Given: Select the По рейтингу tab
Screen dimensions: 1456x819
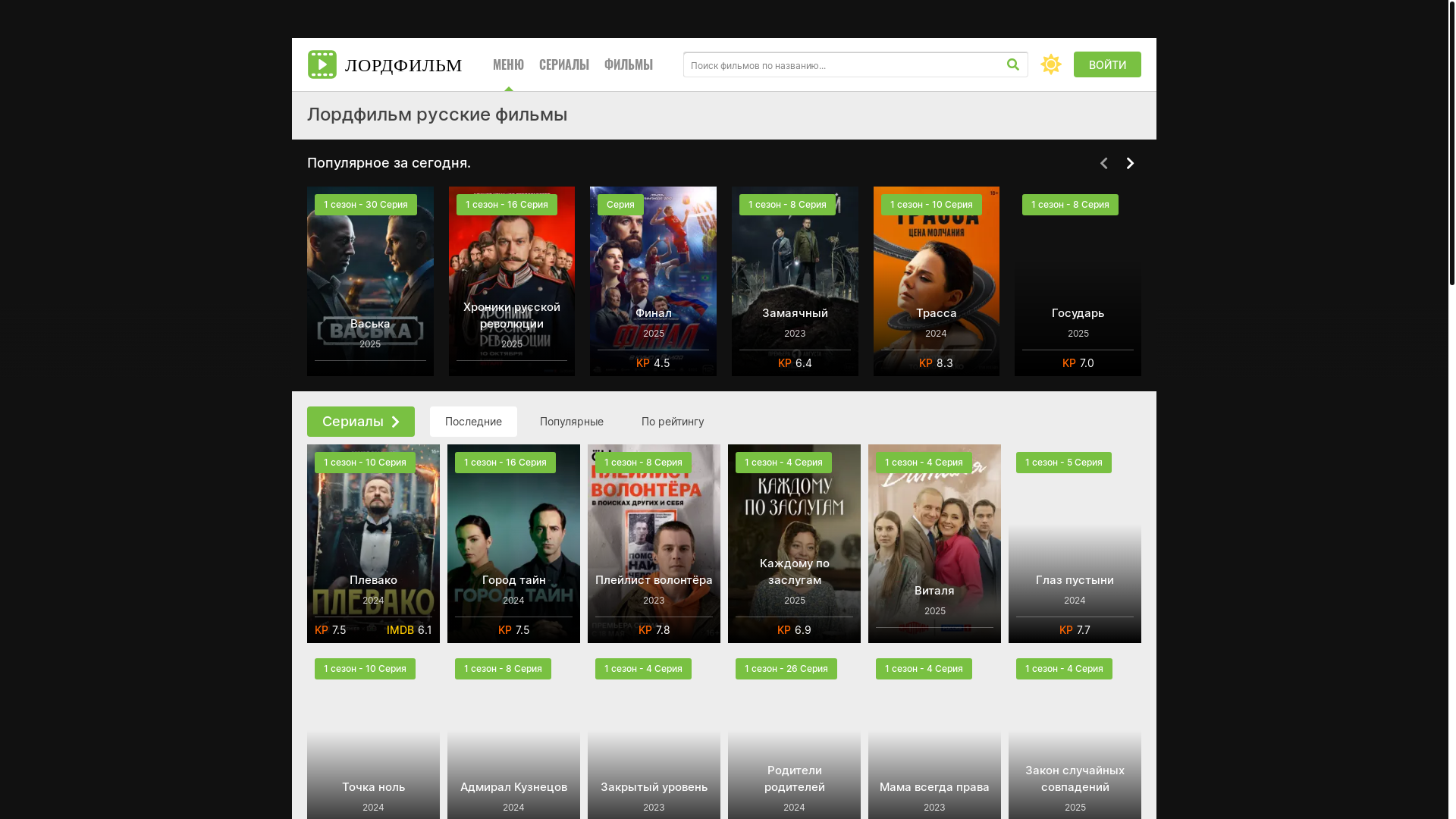Looking at the screenshot, I should tap(673, 422).
